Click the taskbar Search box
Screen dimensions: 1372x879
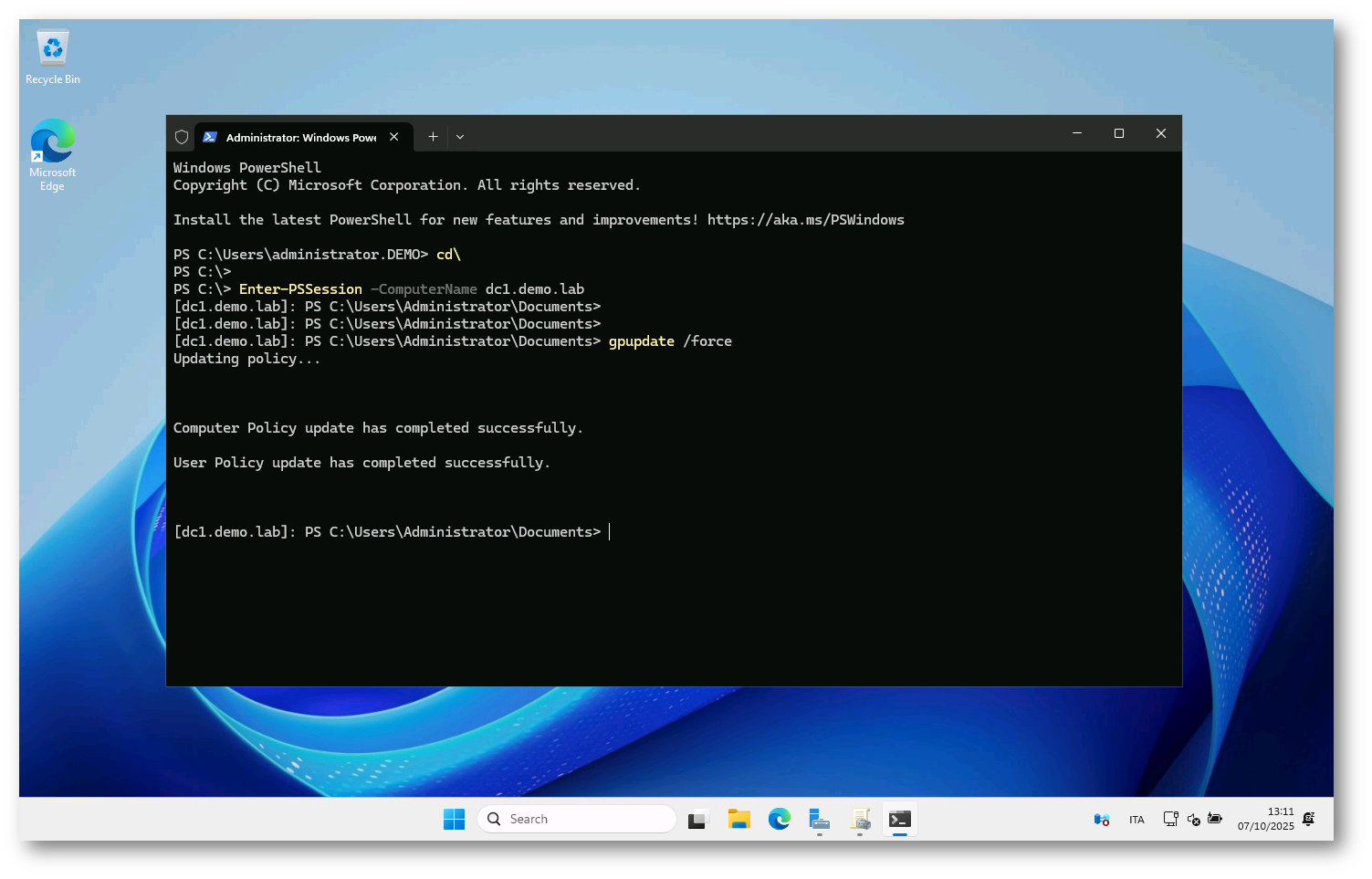tap(577, 820)
